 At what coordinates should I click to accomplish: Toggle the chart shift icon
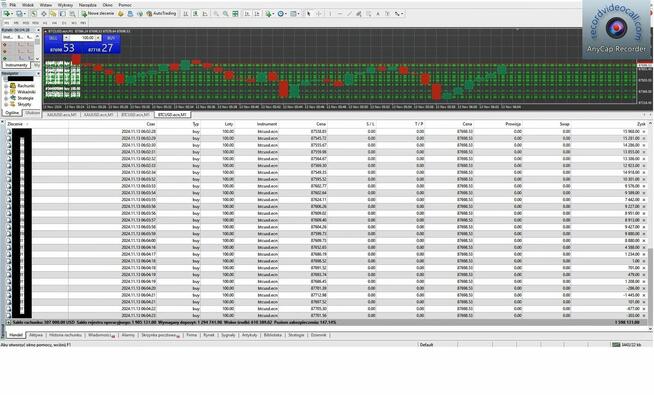pos(257,14)
